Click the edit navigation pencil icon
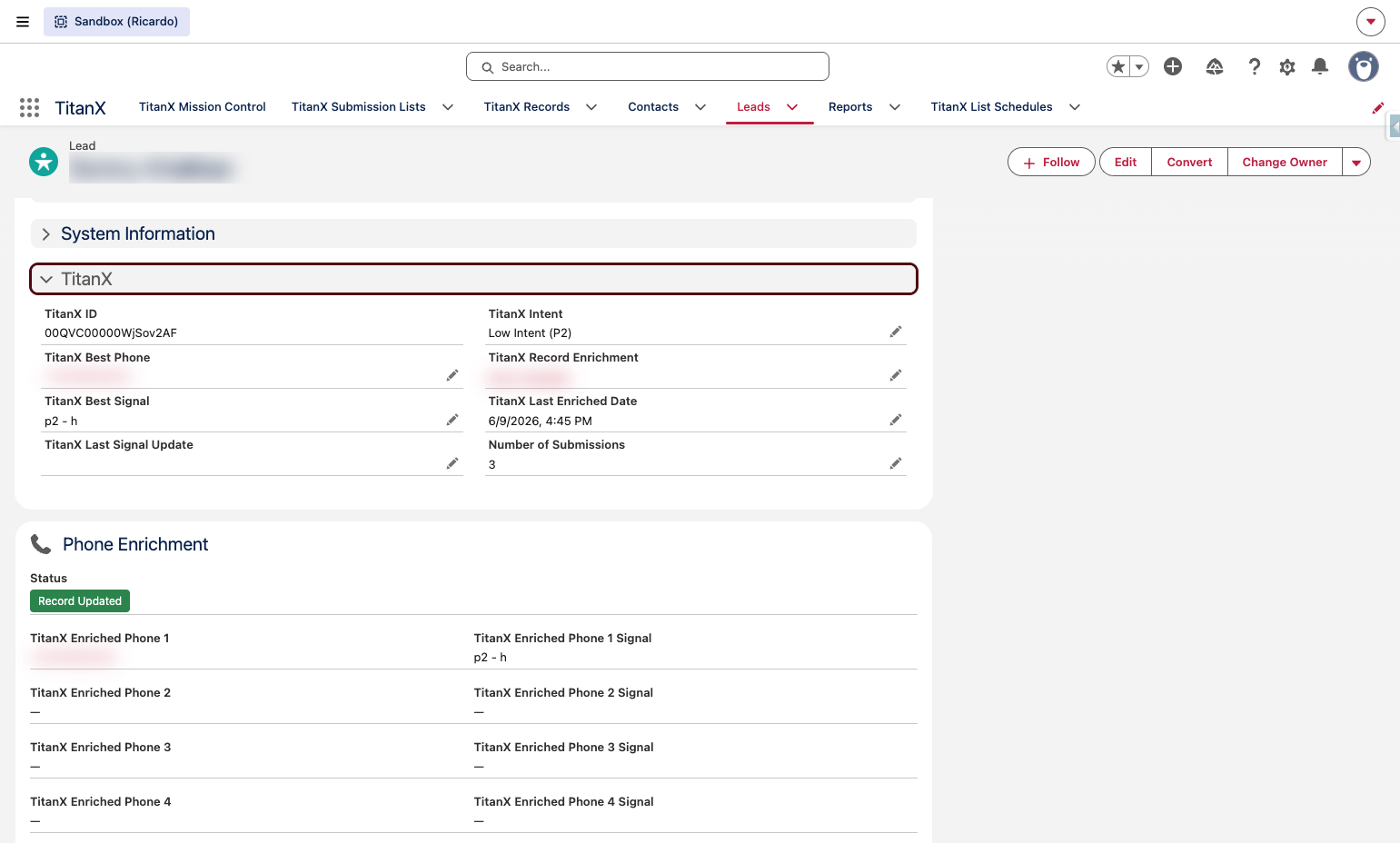The image size is (1400, 843). point(1377,107)
